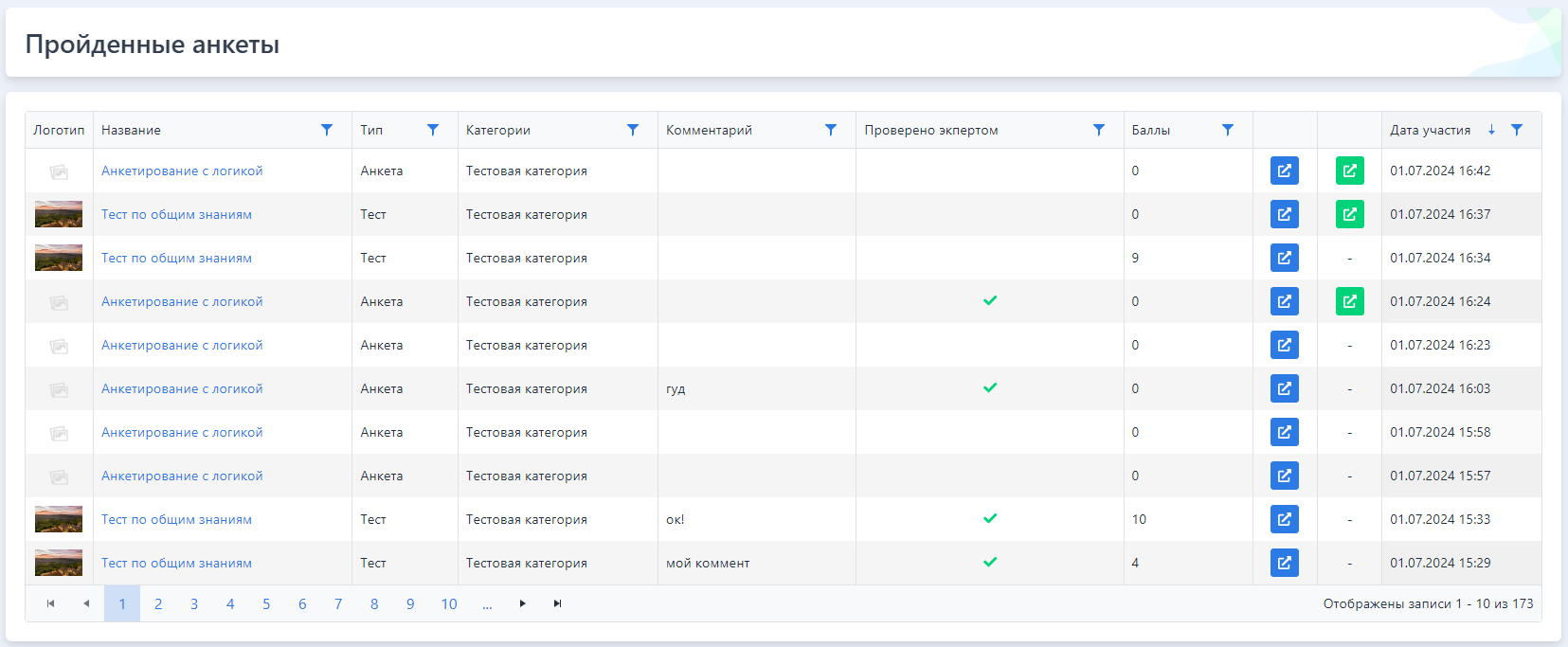Image resolution: width=1568 pixels, height=647 pixels.
Task: Jump to the last page of records
Action: (x=558, y=603)
